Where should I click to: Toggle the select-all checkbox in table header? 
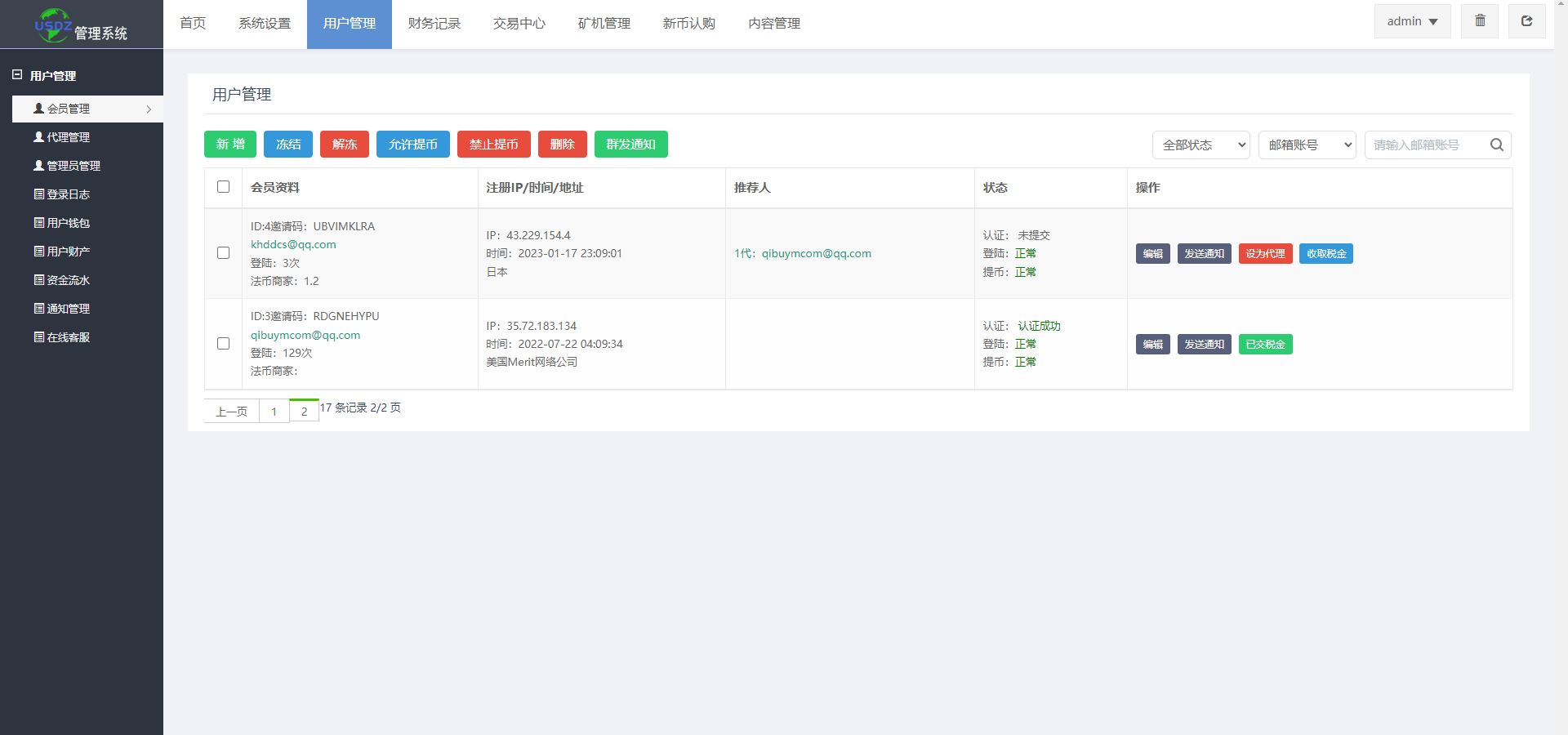[223, 187]
